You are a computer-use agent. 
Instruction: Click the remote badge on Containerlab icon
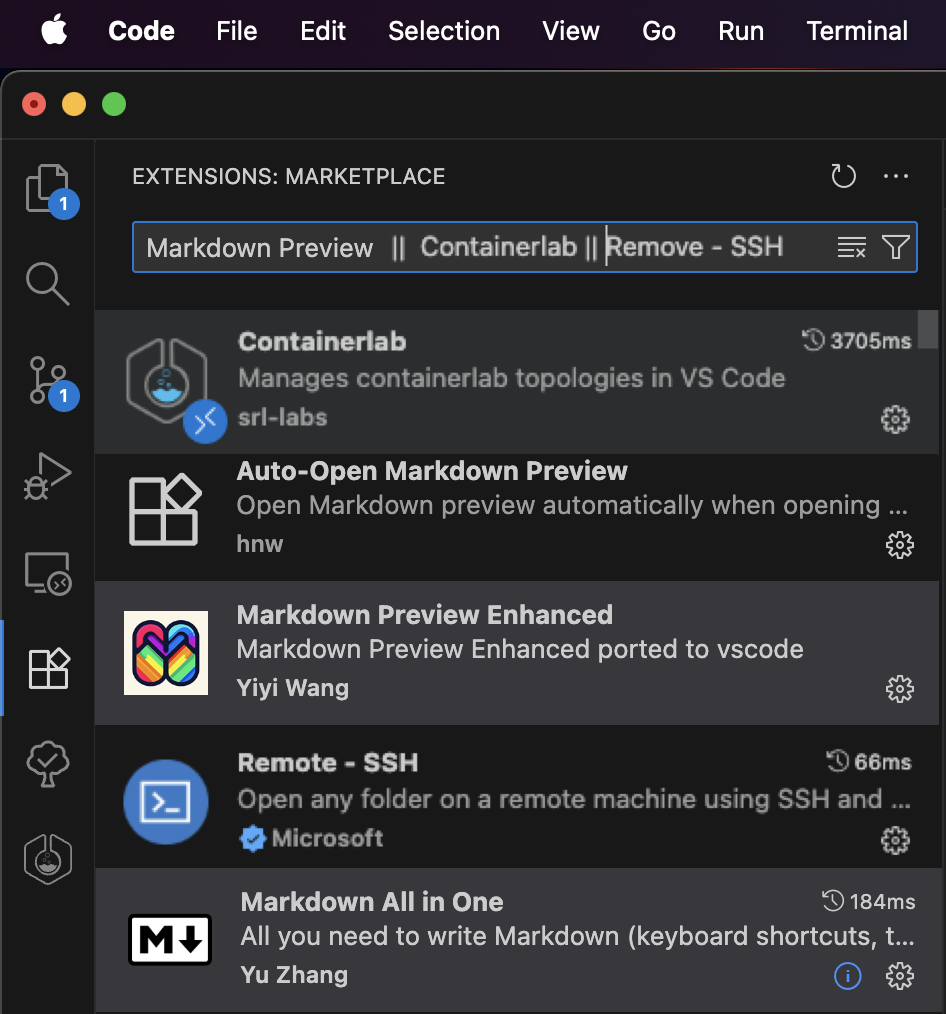pyautogui.click(x=205, y=422)
